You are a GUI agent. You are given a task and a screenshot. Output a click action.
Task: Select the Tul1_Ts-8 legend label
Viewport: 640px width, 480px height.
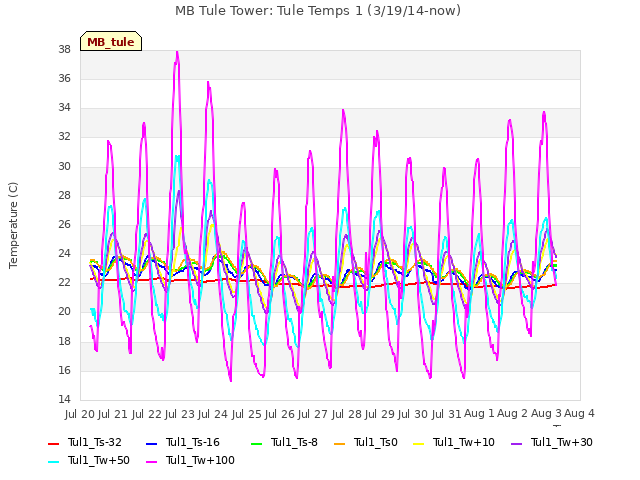coord(294,442)
